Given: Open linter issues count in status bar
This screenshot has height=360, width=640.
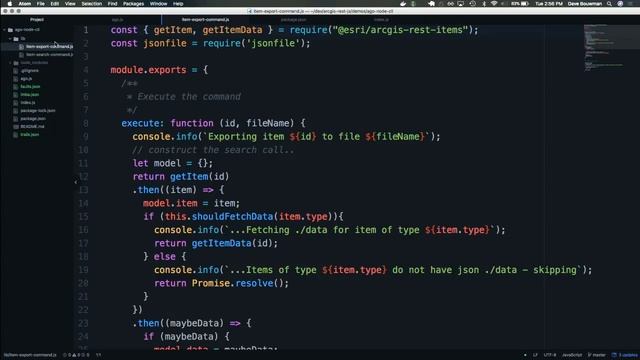Looking at the screenshot, I should coord(76,355).
